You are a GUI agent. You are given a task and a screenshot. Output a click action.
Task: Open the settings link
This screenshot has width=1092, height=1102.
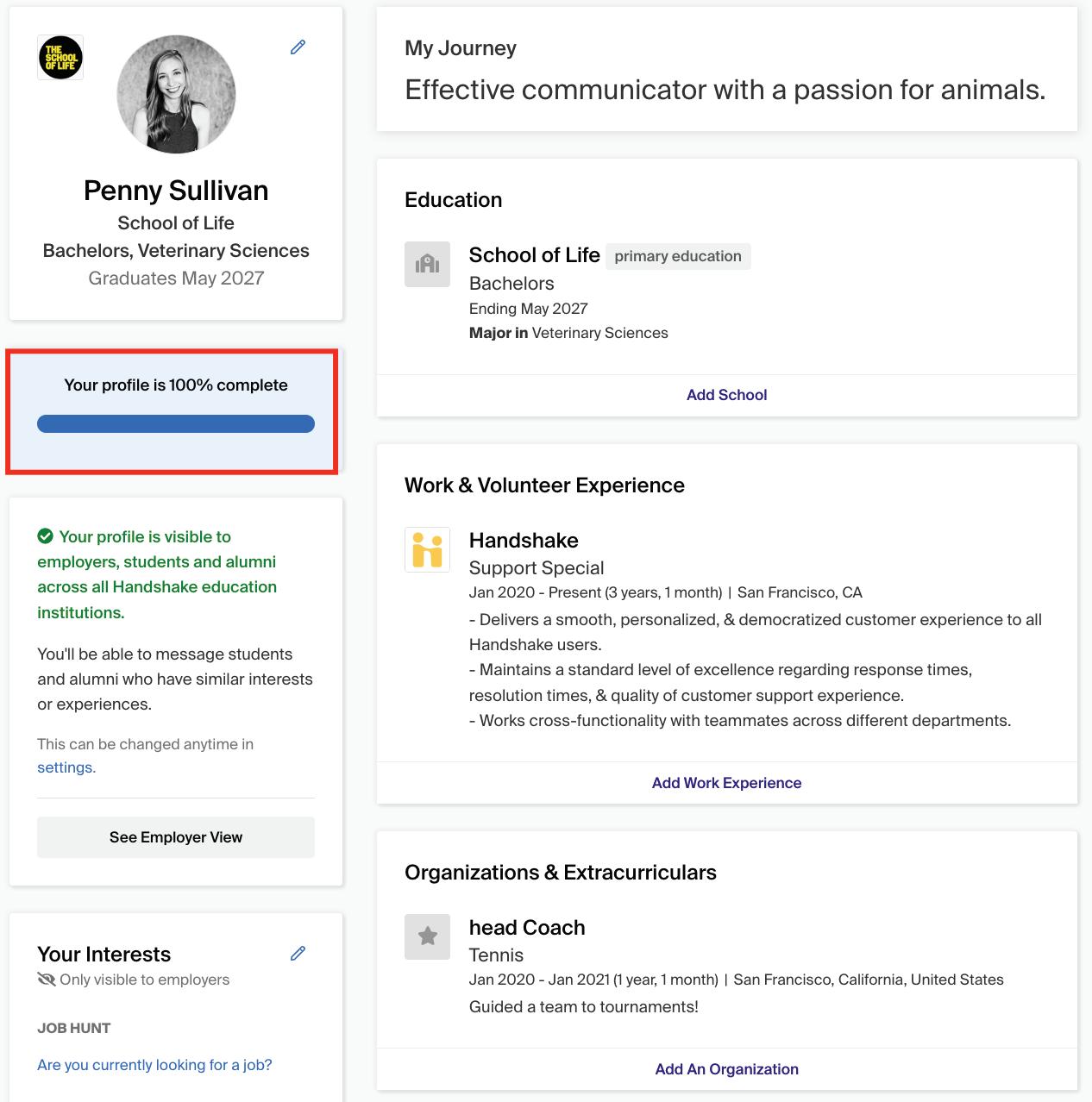click(x=66, y=767)
